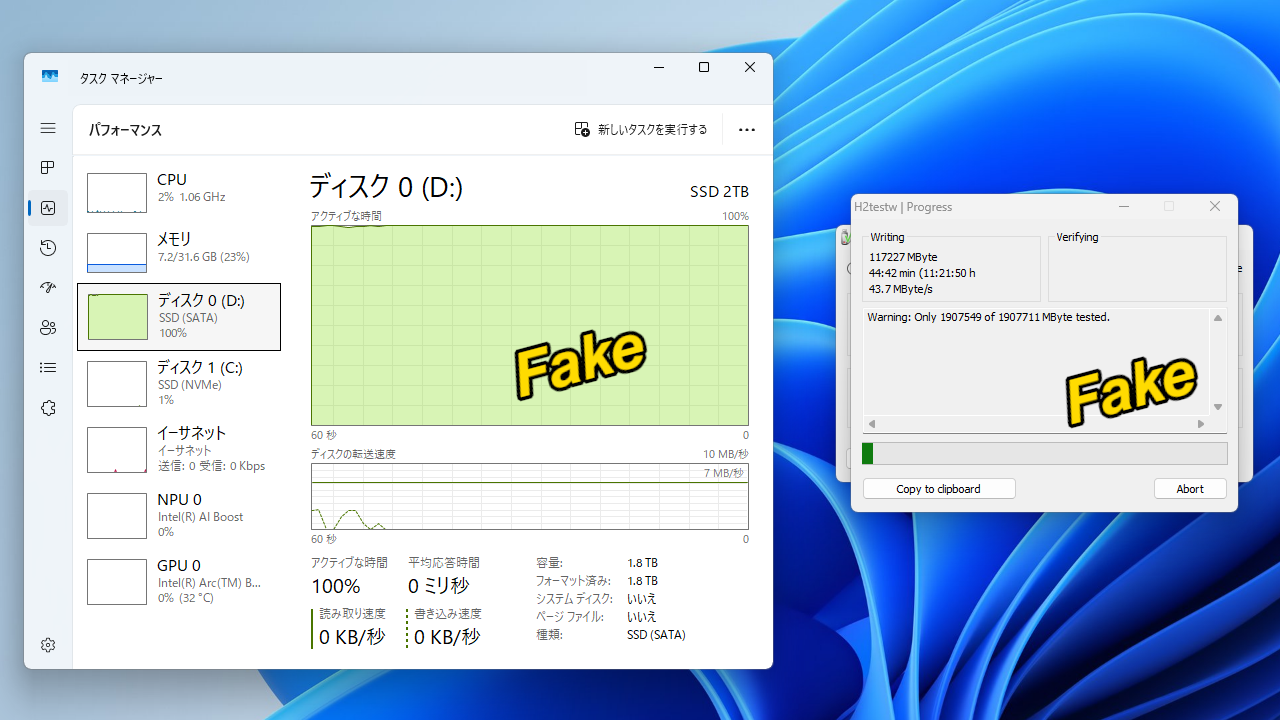The height and width of the screenshot is (720, 1280).
Task: Click the ページ ファイル label
Action: pos(570,617)
